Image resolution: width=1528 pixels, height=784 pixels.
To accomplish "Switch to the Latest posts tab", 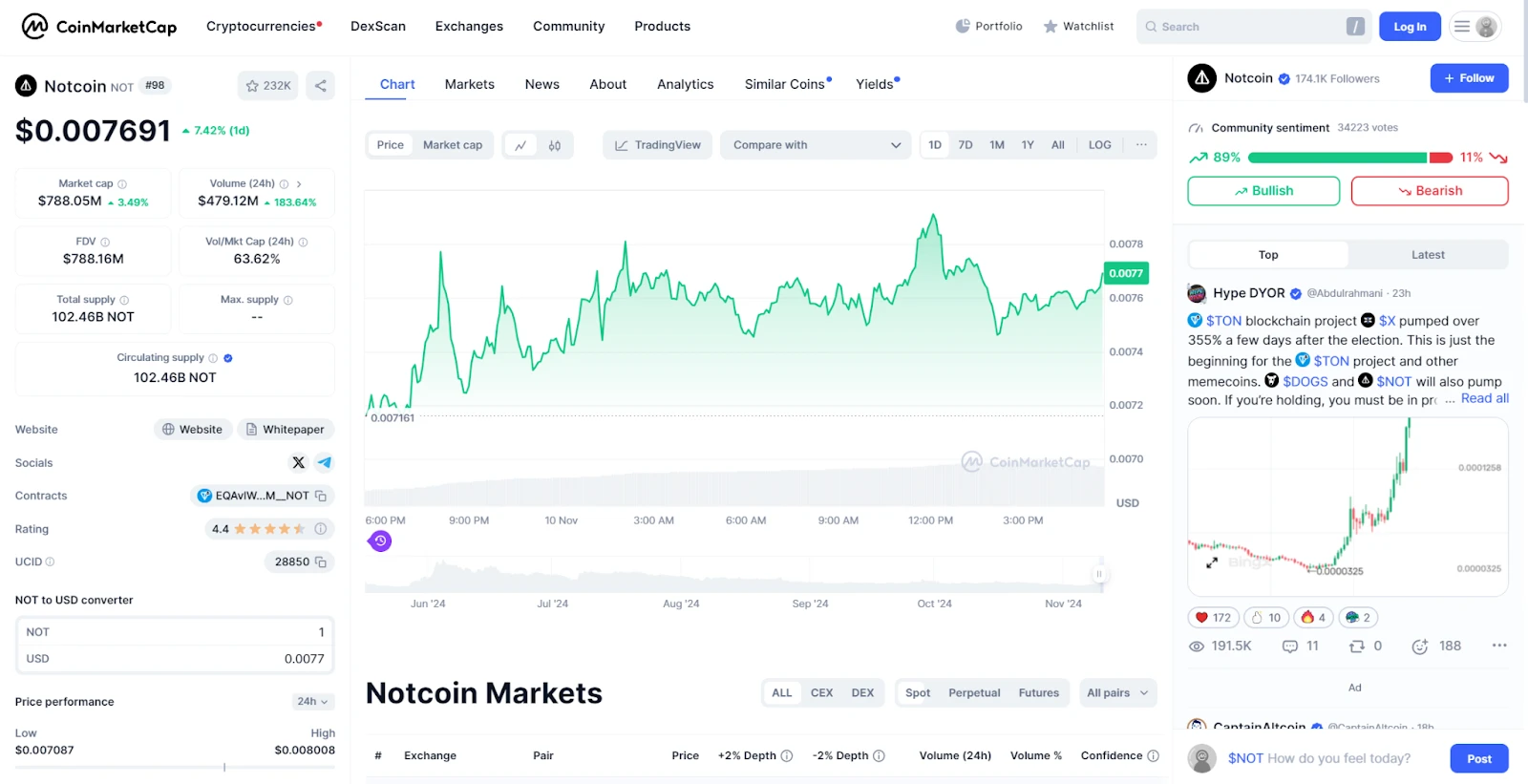I will coord(1428,255).
